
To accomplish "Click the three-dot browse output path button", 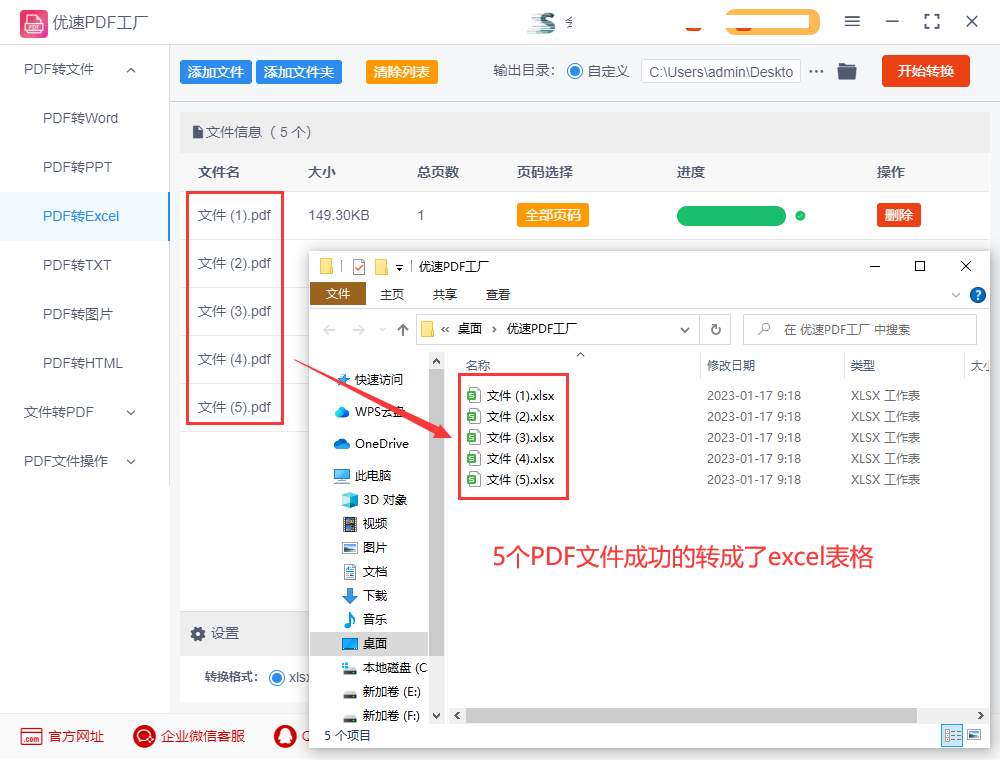I will [816, 71].
